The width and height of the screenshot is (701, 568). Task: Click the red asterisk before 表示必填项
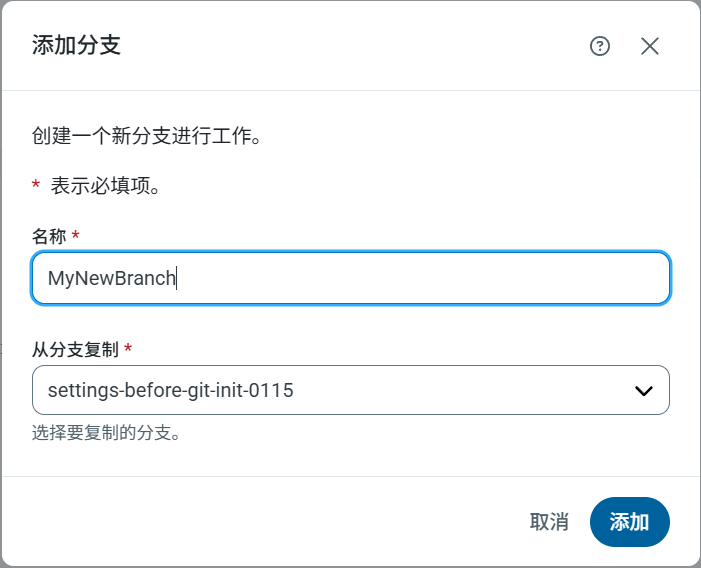coord(36,186)
